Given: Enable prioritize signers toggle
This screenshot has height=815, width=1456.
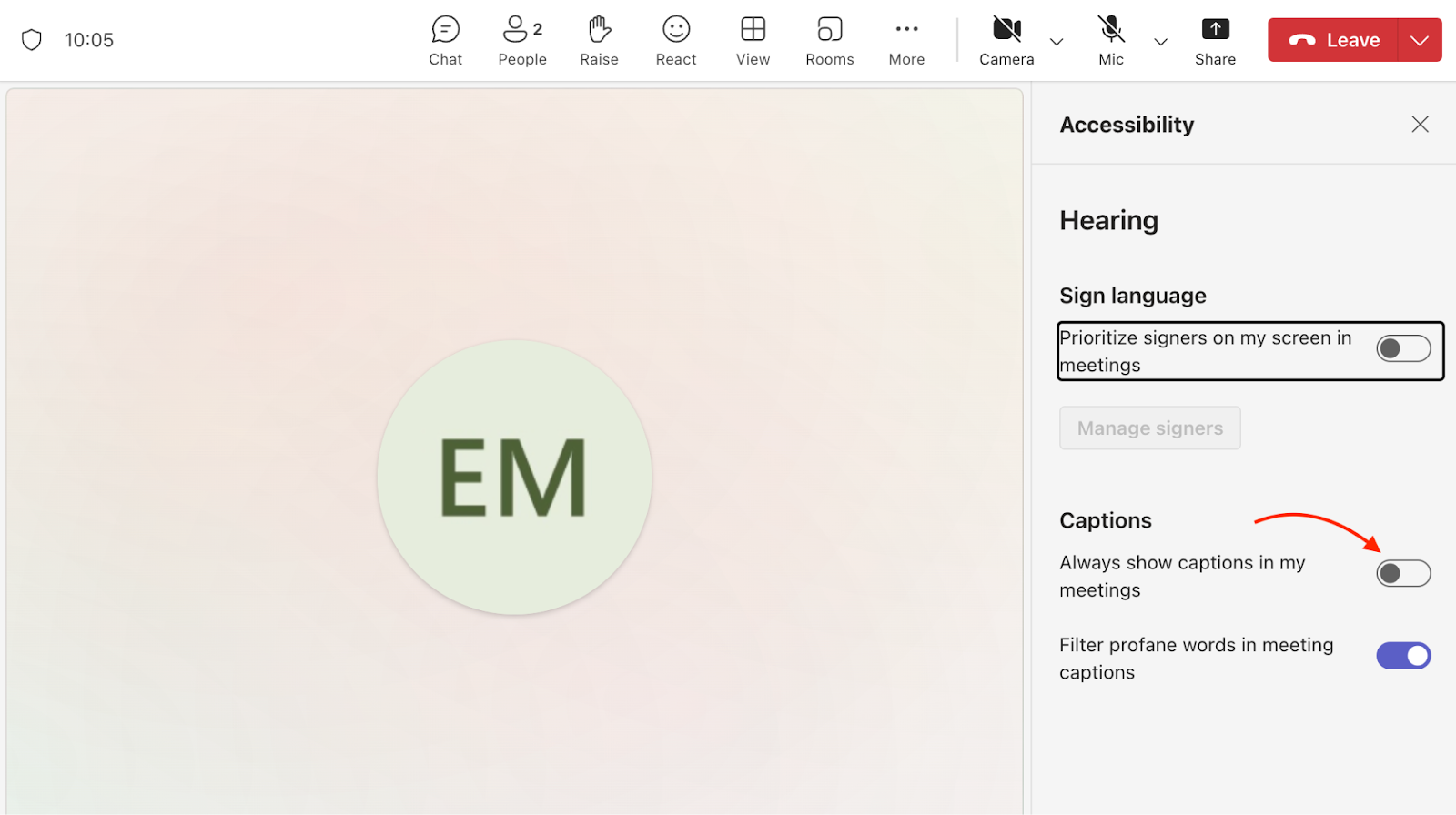Looking at the screenshot, I should 1402,348.
